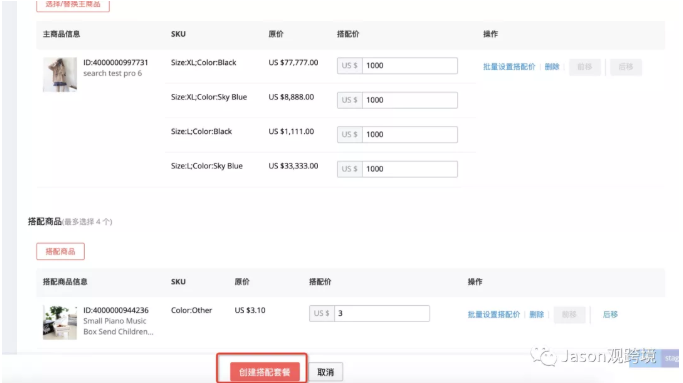683x383 pixels.
Task: Click the 取消 cancel button
Action: pyautogui.click(x=325, y=372)
